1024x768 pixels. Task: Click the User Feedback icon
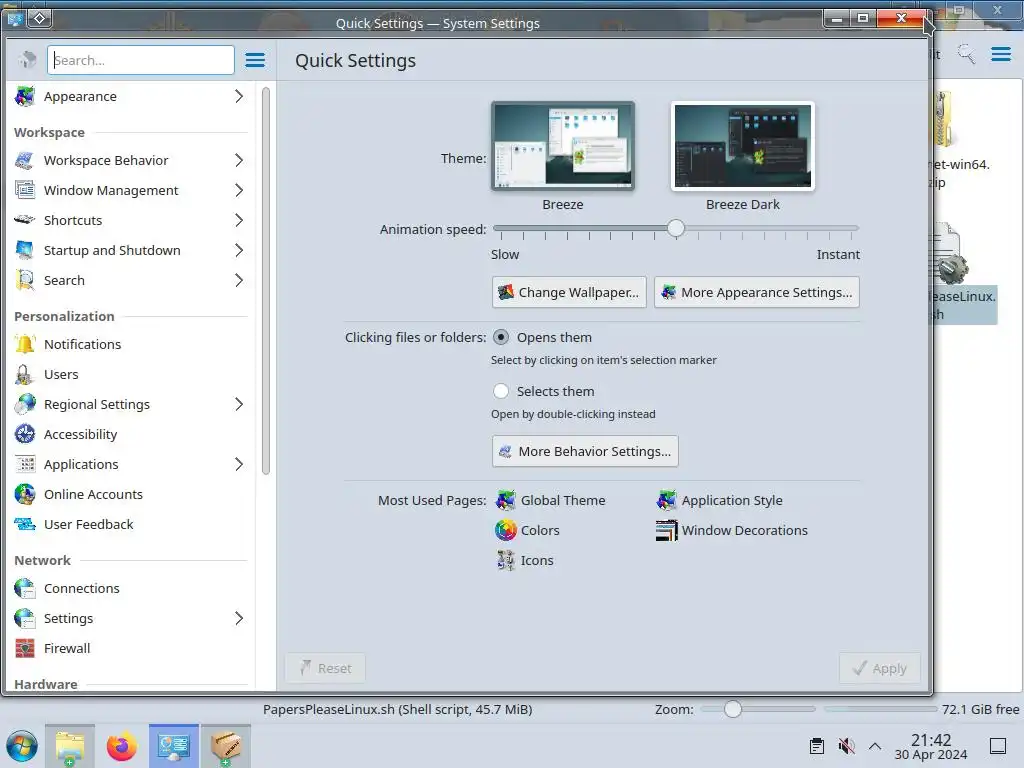pos(25,524)
